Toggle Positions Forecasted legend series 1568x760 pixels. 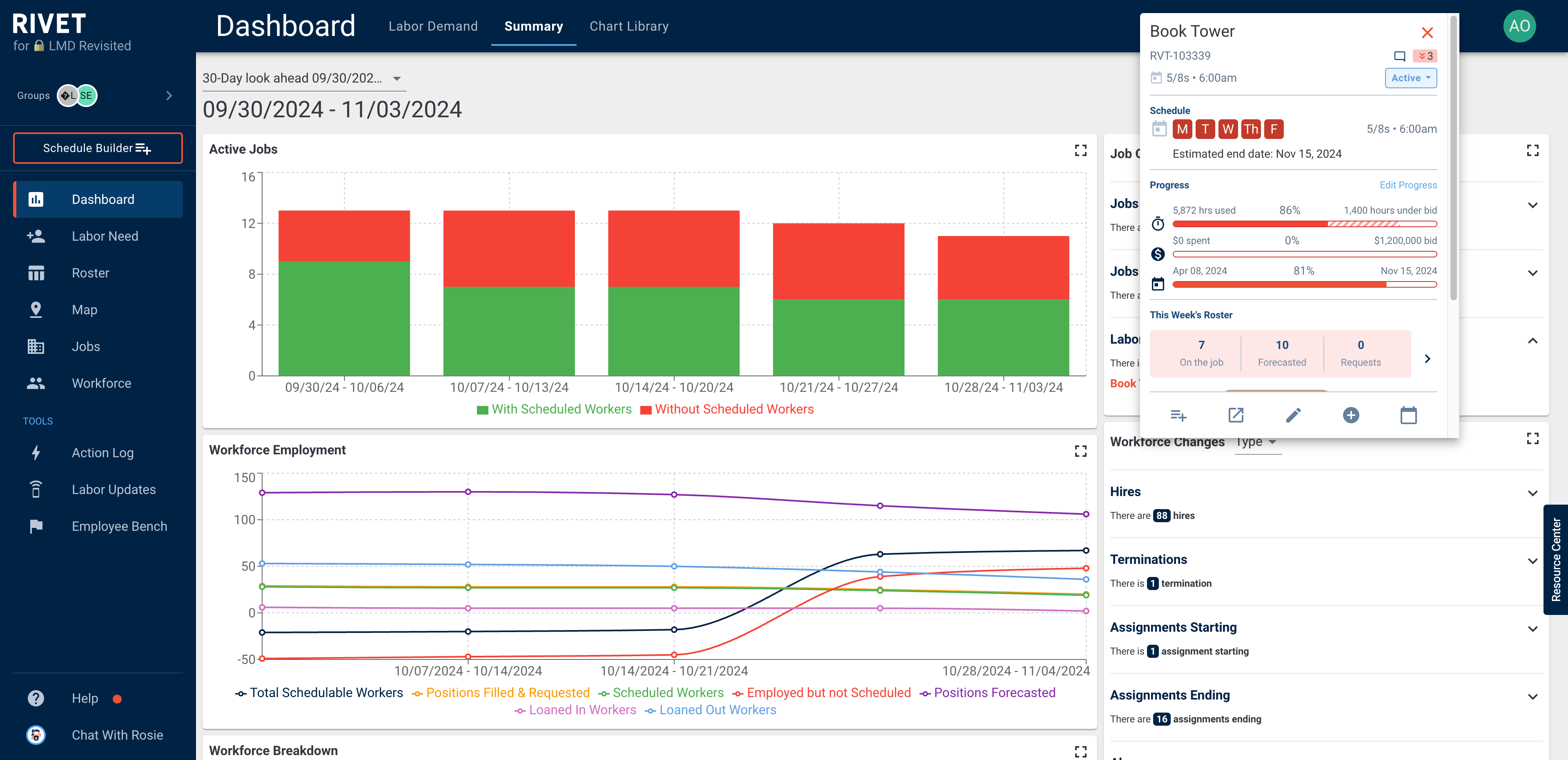(x=987, y=693)
